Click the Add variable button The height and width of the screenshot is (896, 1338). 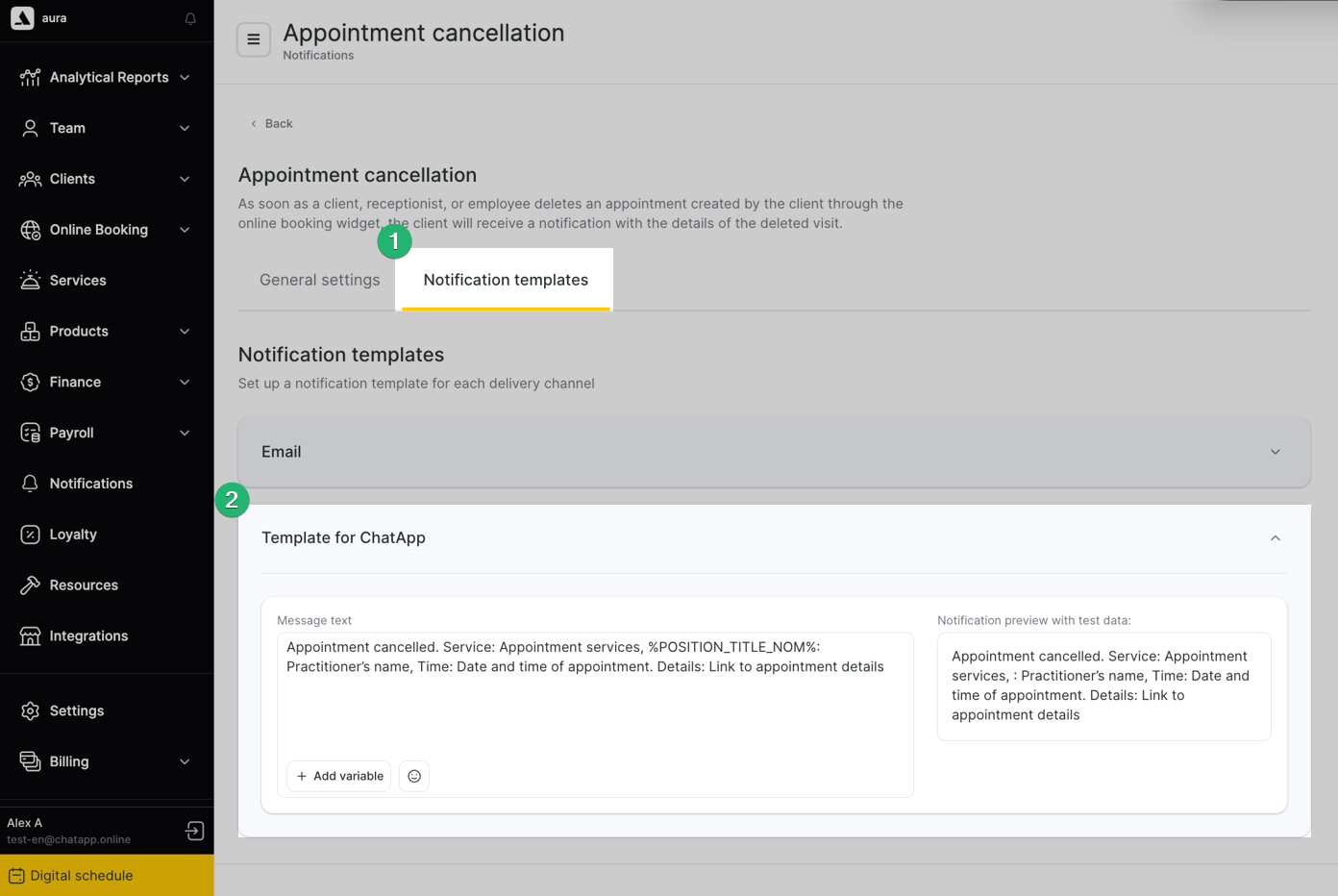click(339, 776)
